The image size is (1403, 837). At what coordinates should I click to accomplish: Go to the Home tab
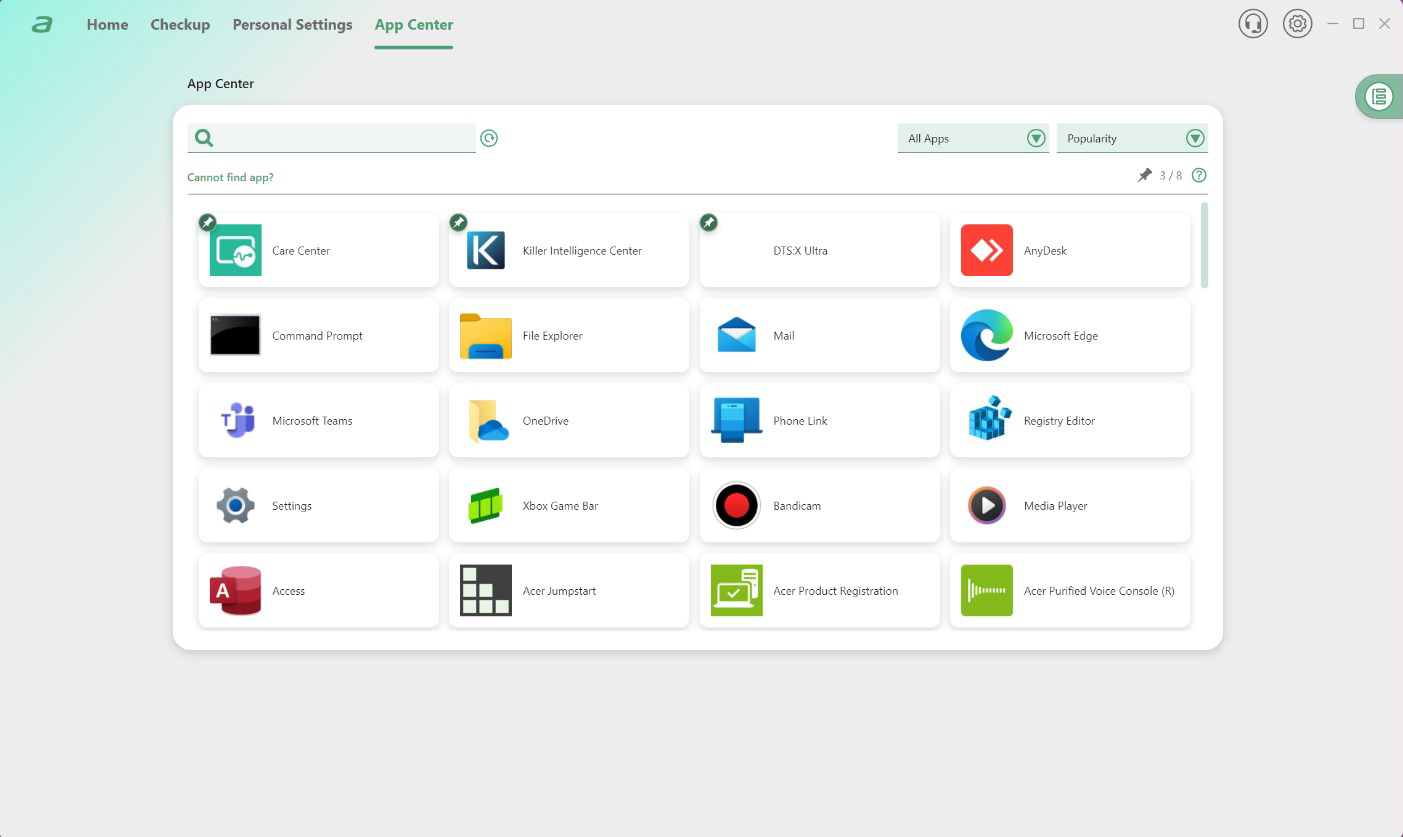[x=107, y=24]
